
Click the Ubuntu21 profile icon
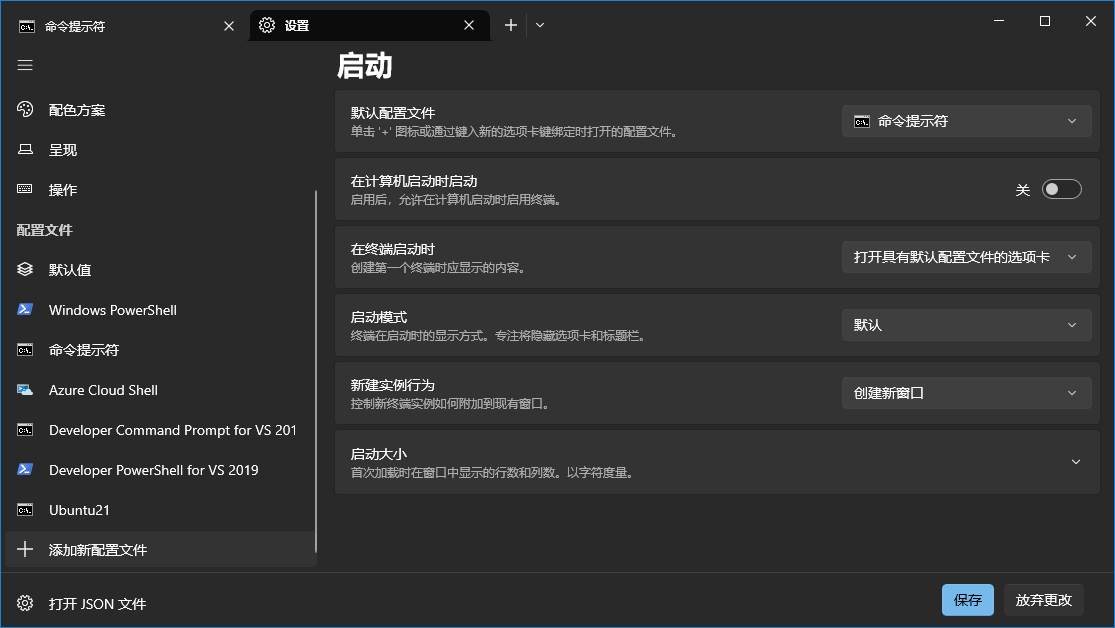[x=25, y=510]
